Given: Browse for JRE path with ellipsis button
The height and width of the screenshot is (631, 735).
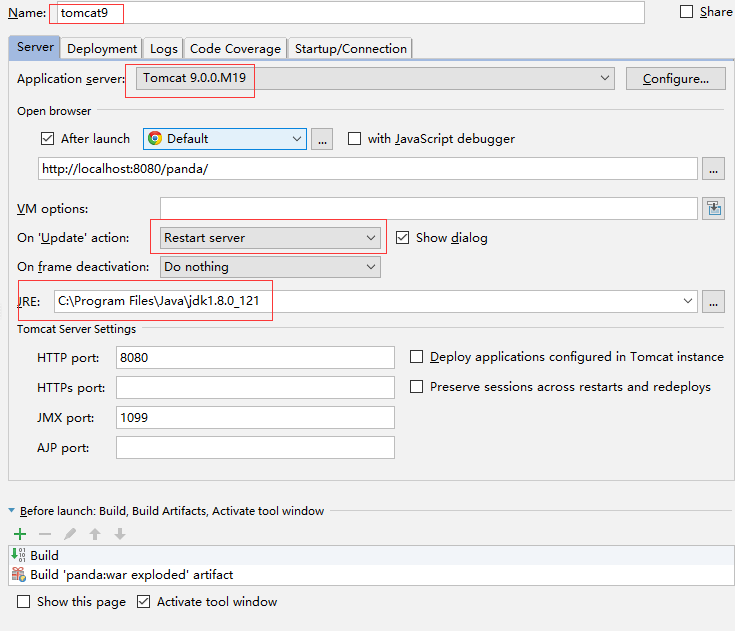Looking at the screenshot, I should [713, 301].
